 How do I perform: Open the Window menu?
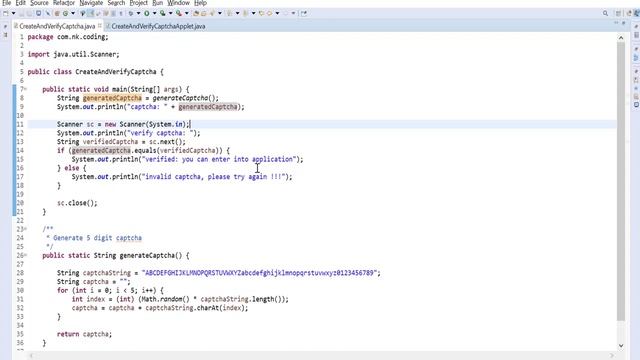tap(178, 3)
